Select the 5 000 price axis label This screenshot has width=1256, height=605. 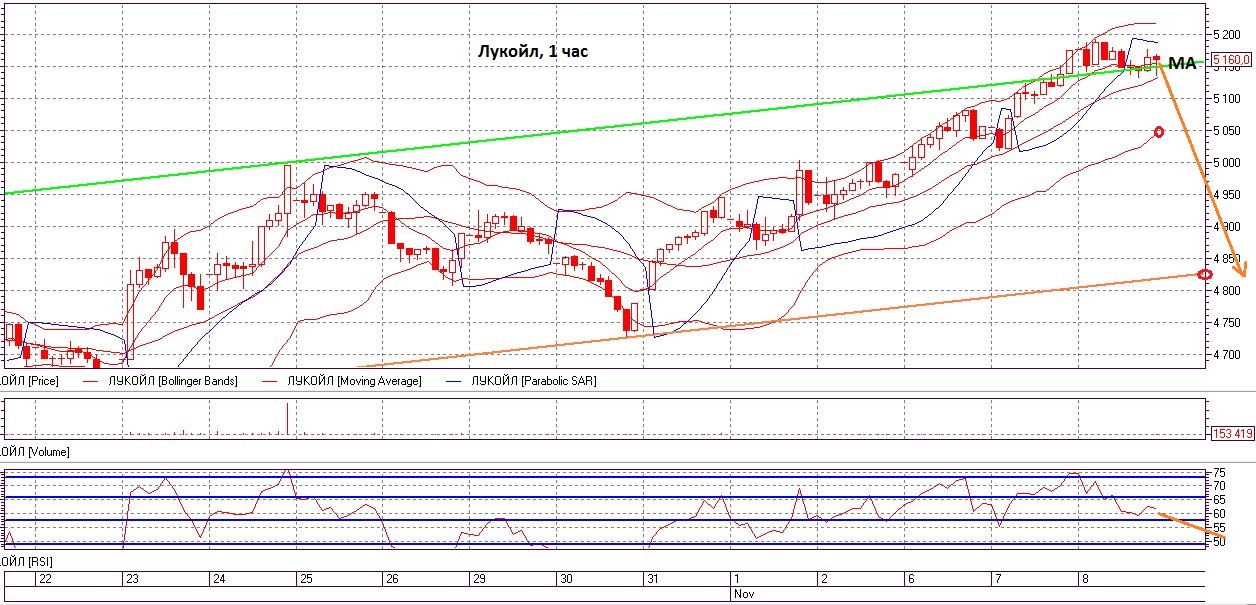click(x=1228, y=162)
